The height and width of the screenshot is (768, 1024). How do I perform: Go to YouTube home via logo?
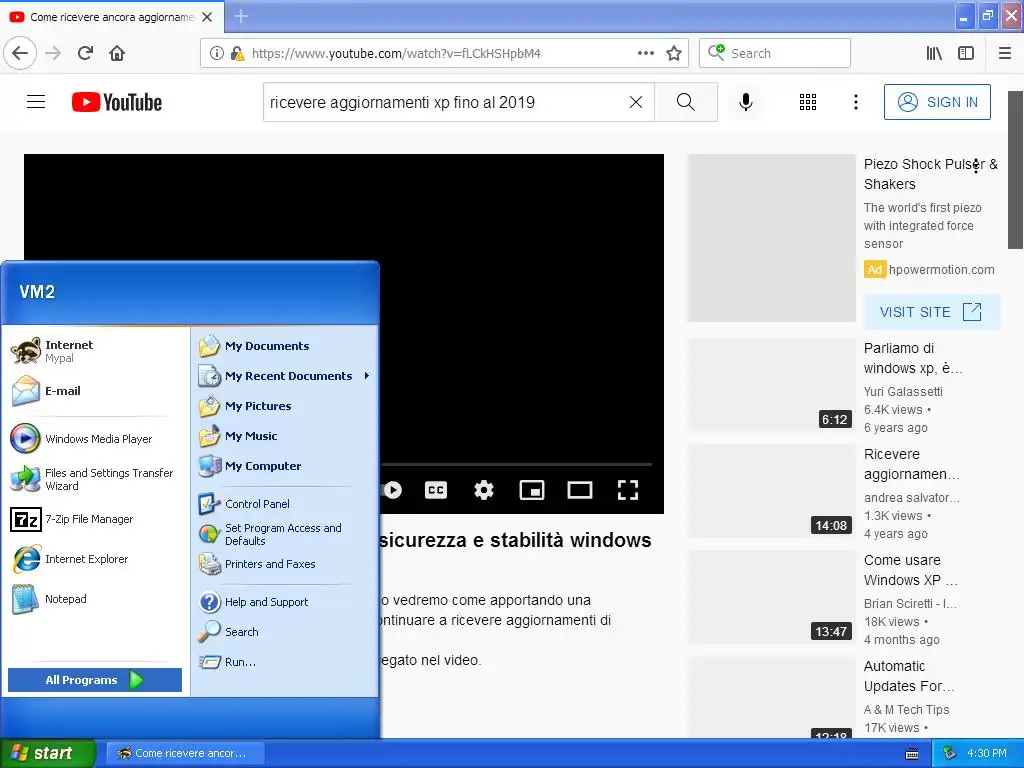117,103
